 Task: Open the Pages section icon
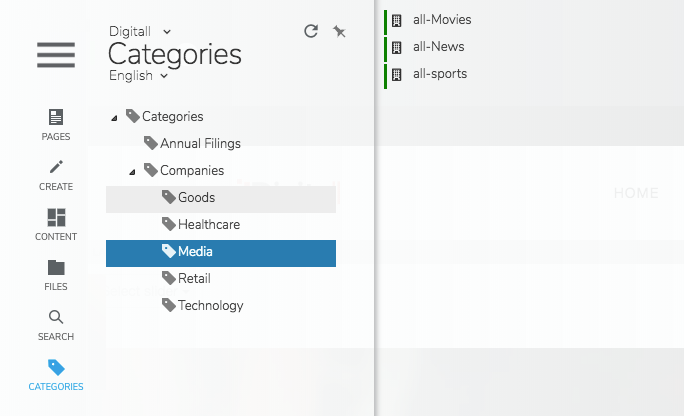point(56,117)
